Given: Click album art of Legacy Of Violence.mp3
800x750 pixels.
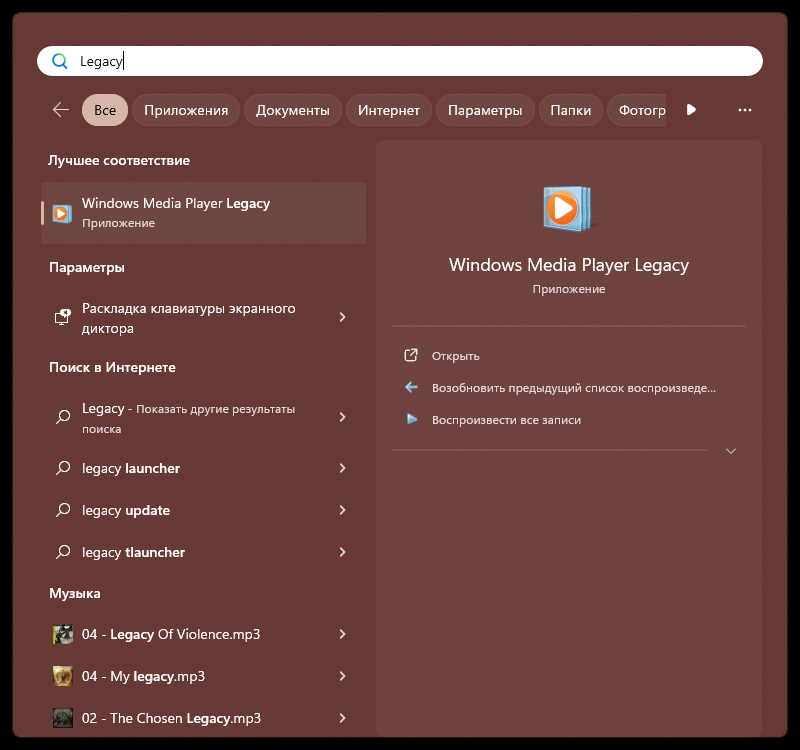Looking at the screenshot, I should click(x=63, y=634).
